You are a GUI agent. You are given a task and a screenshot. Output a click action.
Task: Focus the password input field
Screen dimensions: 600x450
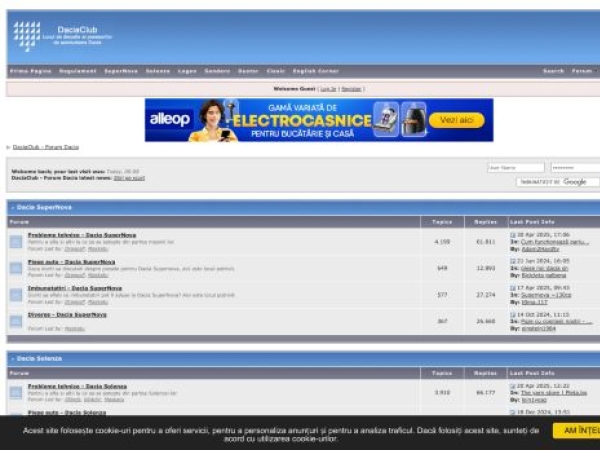pos(575,168)
